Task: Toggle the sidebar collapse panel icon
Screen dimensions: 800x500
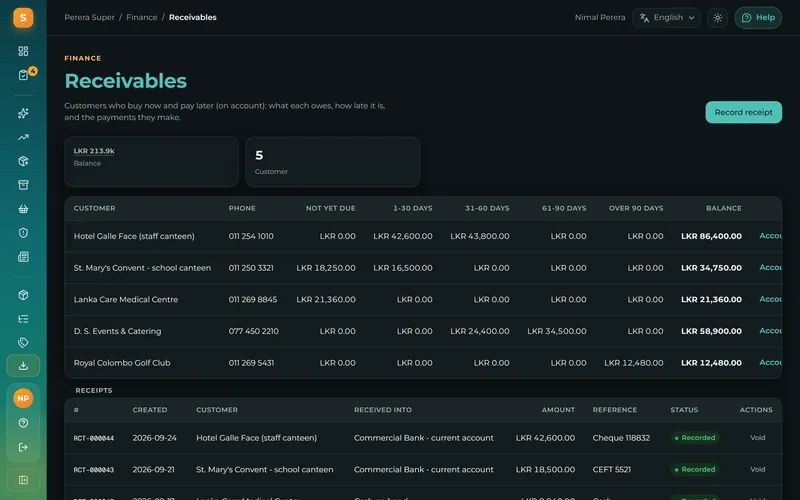Action: click(23, 480)
